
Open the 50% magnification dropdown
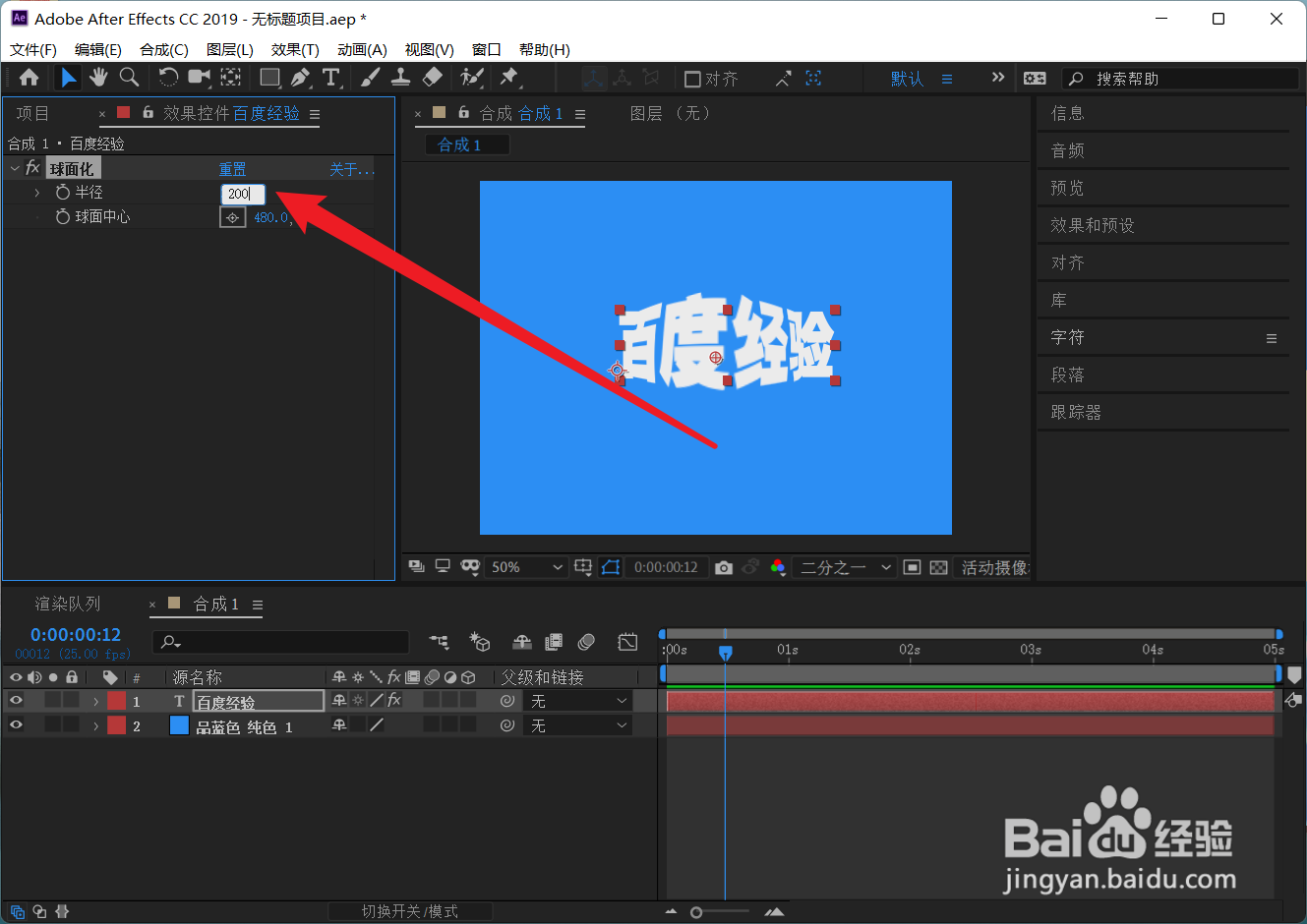527,567
